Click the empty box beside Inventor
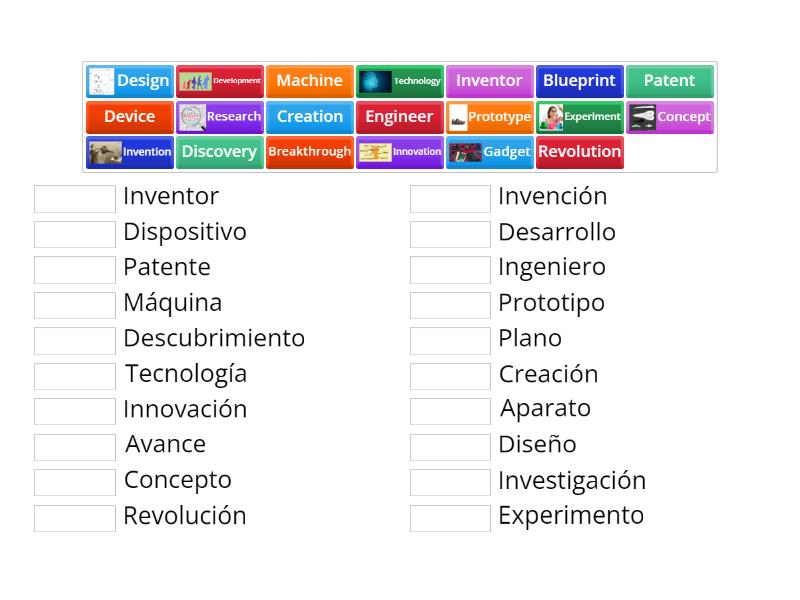 click(x=73, y=198)
